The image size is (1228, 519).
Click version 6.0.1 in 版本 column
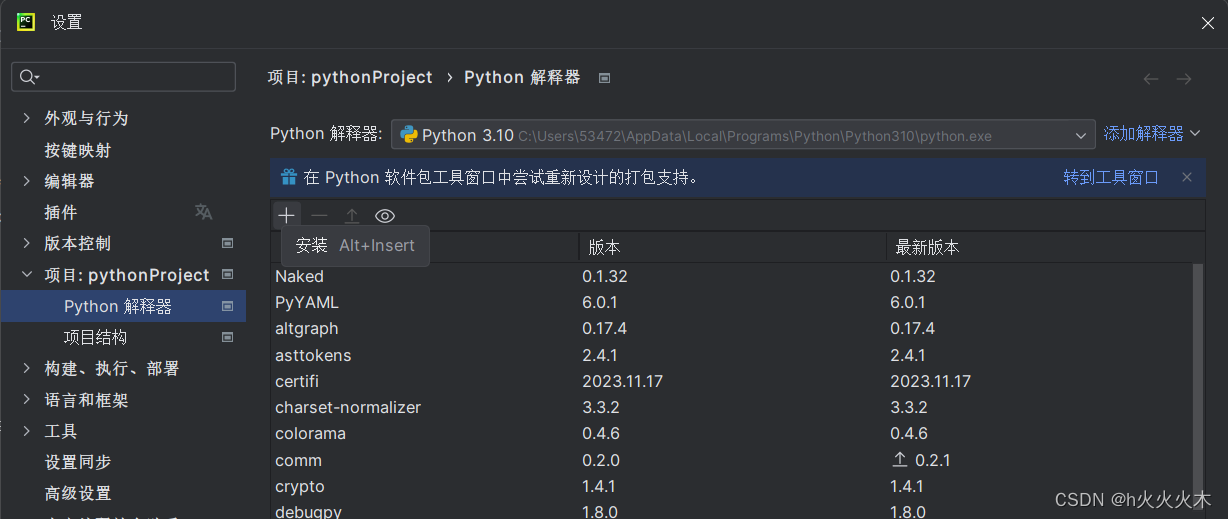coord(601,302)
